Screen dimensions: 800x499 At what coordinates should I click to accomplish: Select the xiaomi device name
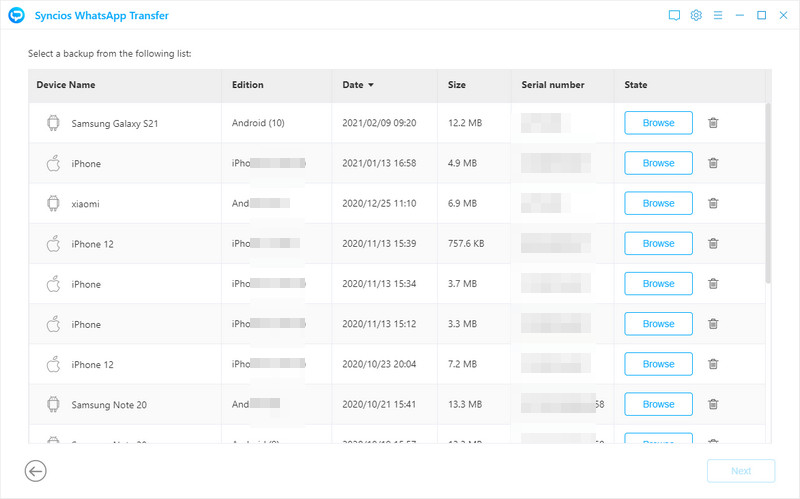[x=85, y=204]
